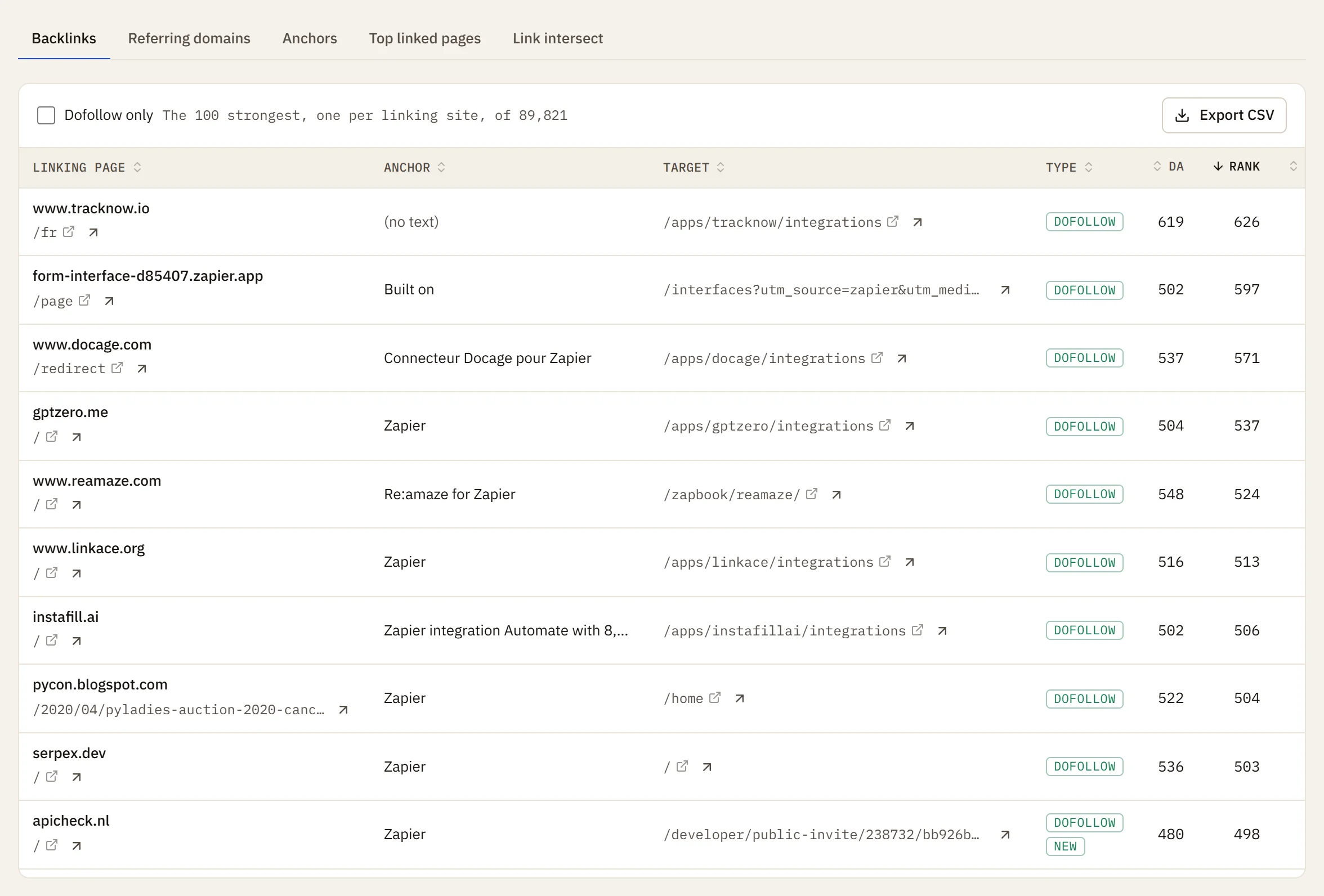Click arrow icon under www.reamaze.com
This screenshot has height=896, width=1324.
click(77, 505)
